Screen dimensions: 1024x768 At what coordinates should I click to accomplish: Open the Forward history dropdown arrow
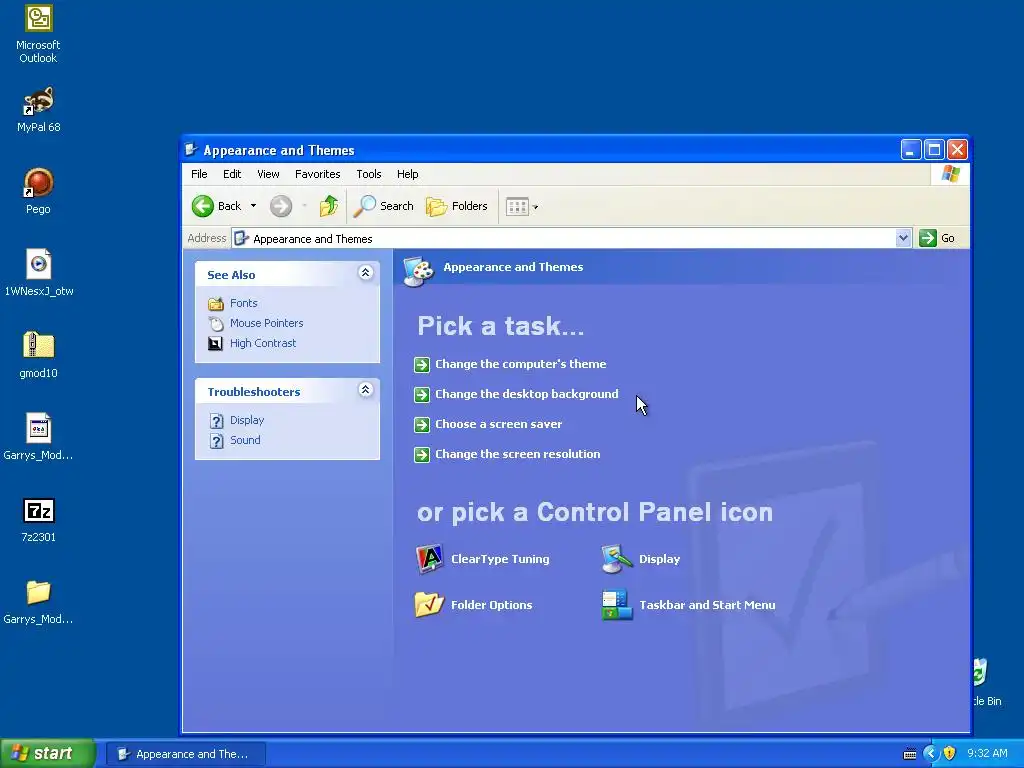tap(304, 206)
